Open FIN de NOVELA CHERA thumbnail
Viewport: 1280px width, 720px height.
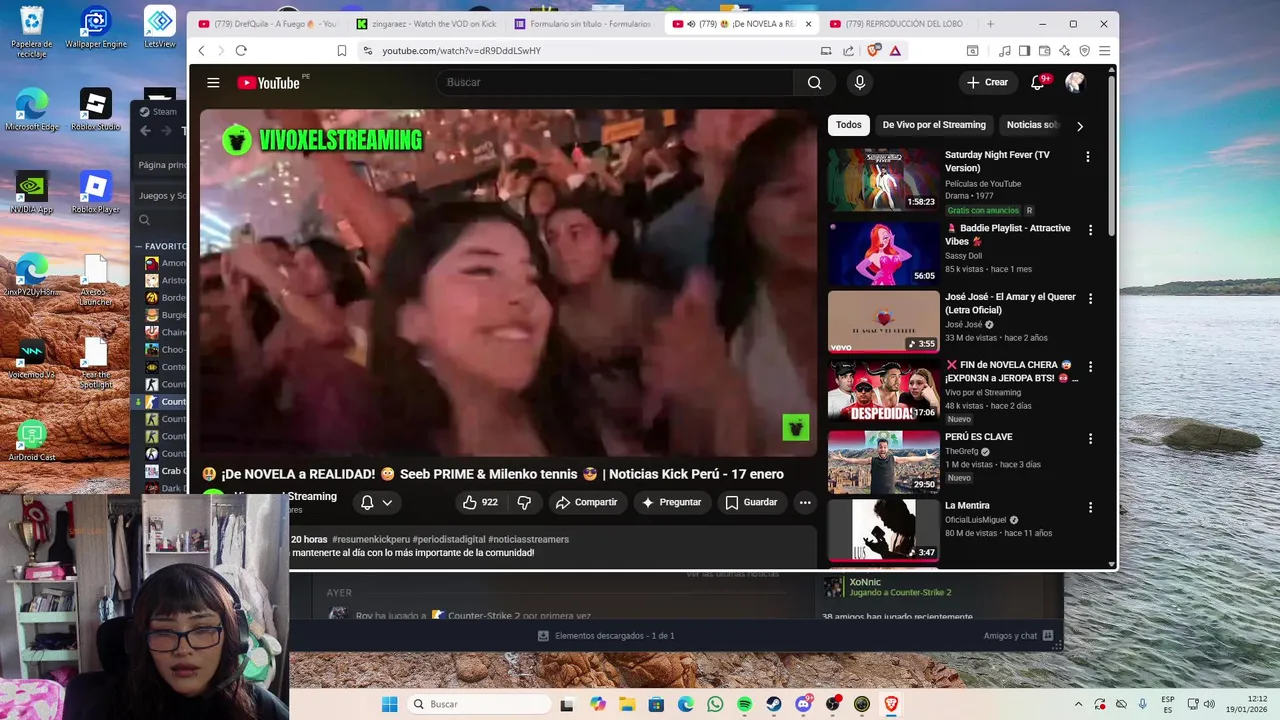[883, 391]
